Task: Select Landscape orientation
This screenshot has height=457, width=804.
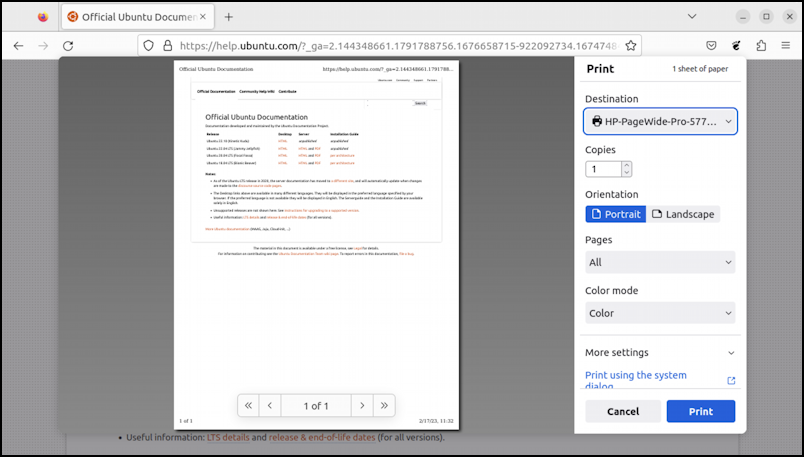Action: [x=683, y=214]
